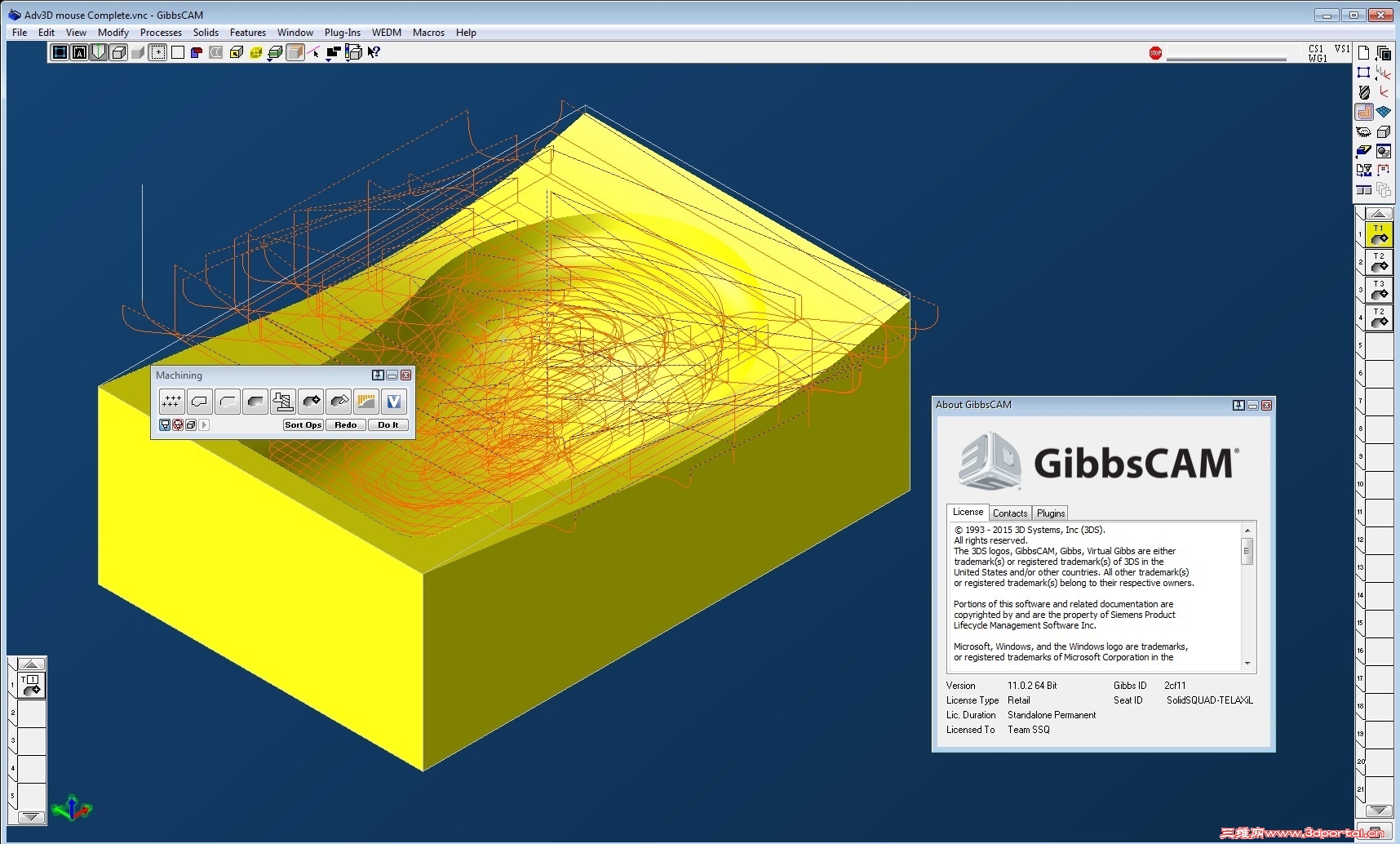The width and height of the screenshot is (1400, 844).
Task: Click the cursor question-mark help icon
Action: pos(374,53)
